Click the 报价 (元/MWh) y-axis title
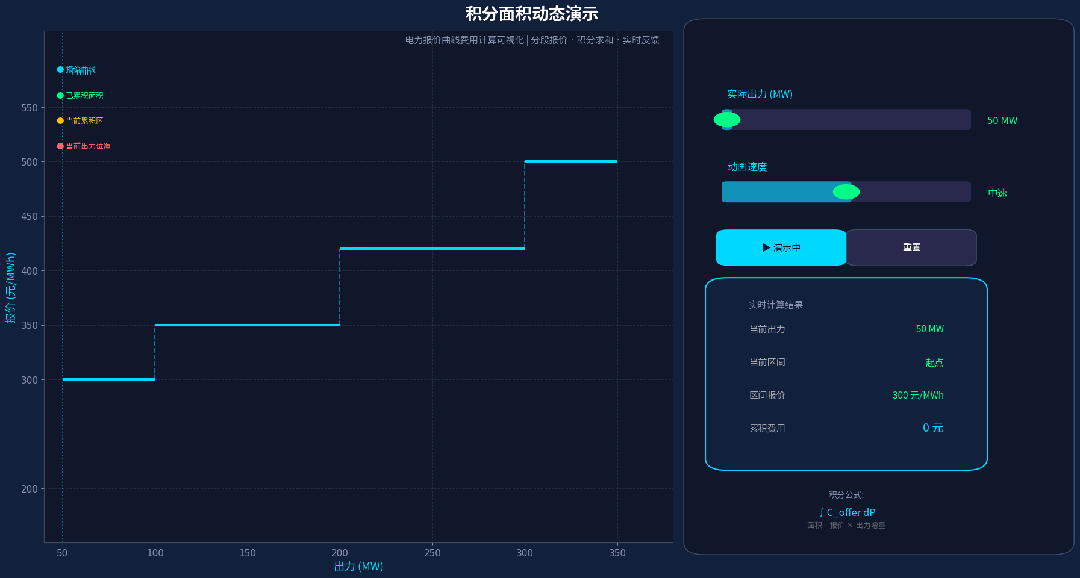The image size is (1080, 578). [10, 287]
